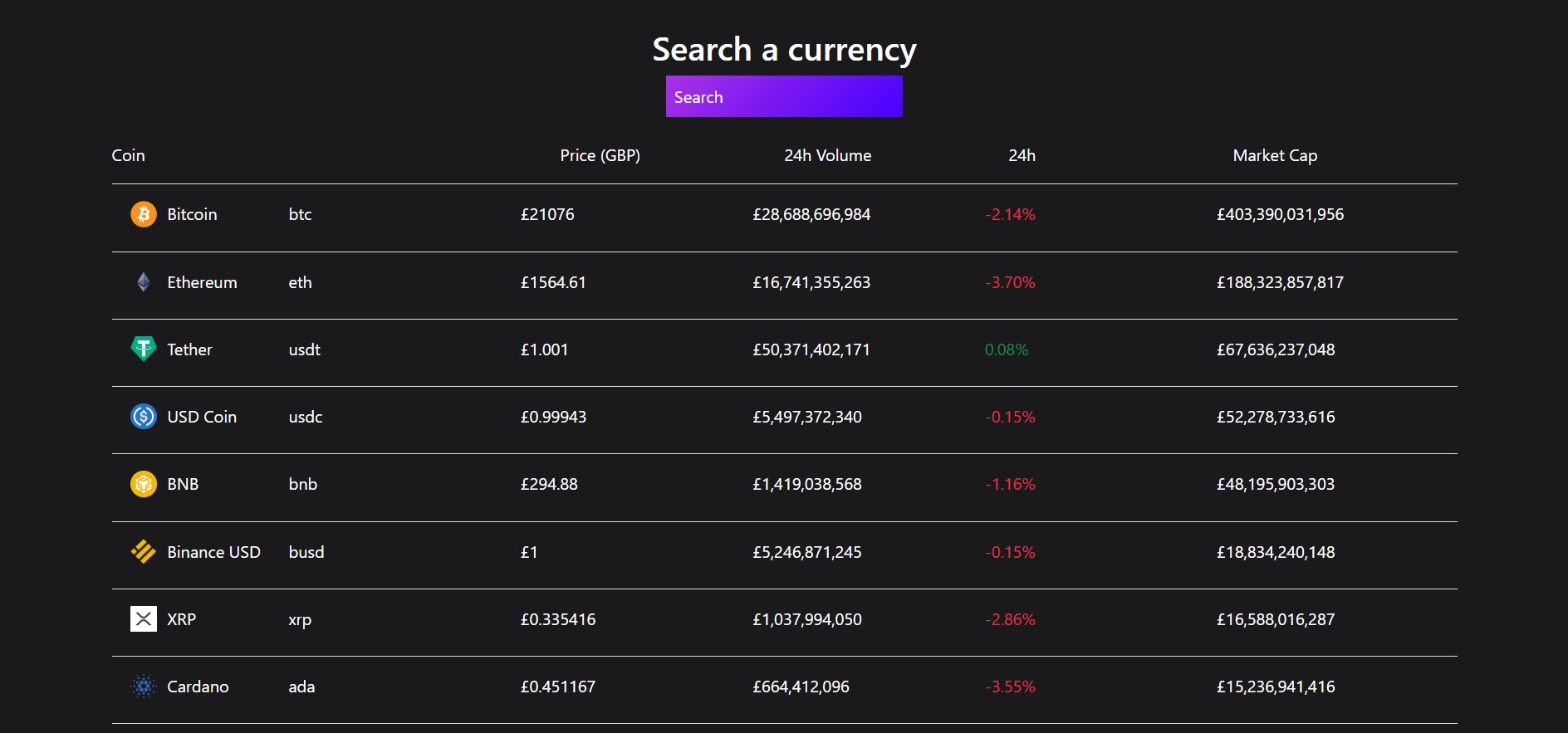Image resolution: width=1568 pixels, height=733 pixels.
Task: Select the Ethereum coin name
Action: 202,282
